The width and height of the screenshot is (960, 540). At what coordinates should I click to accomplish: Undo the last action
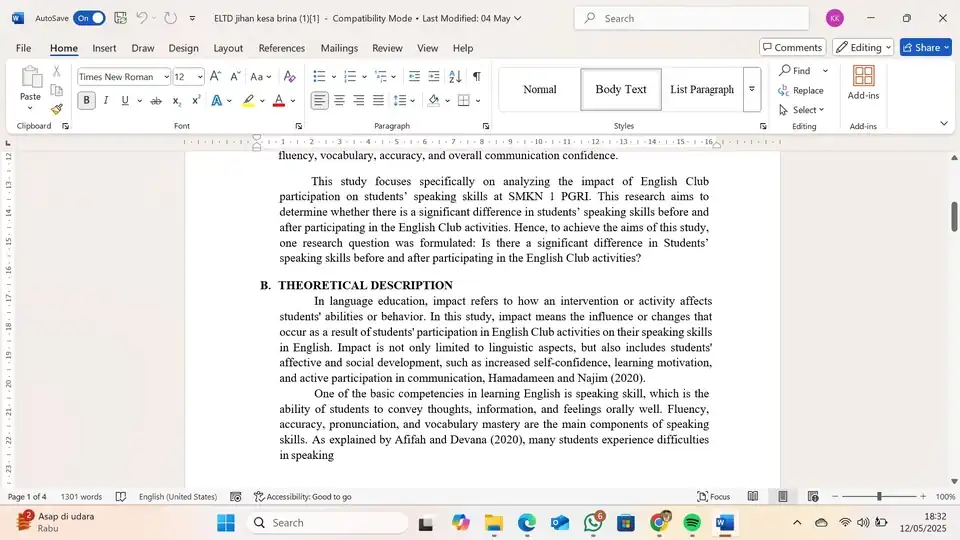coord(141,18)
